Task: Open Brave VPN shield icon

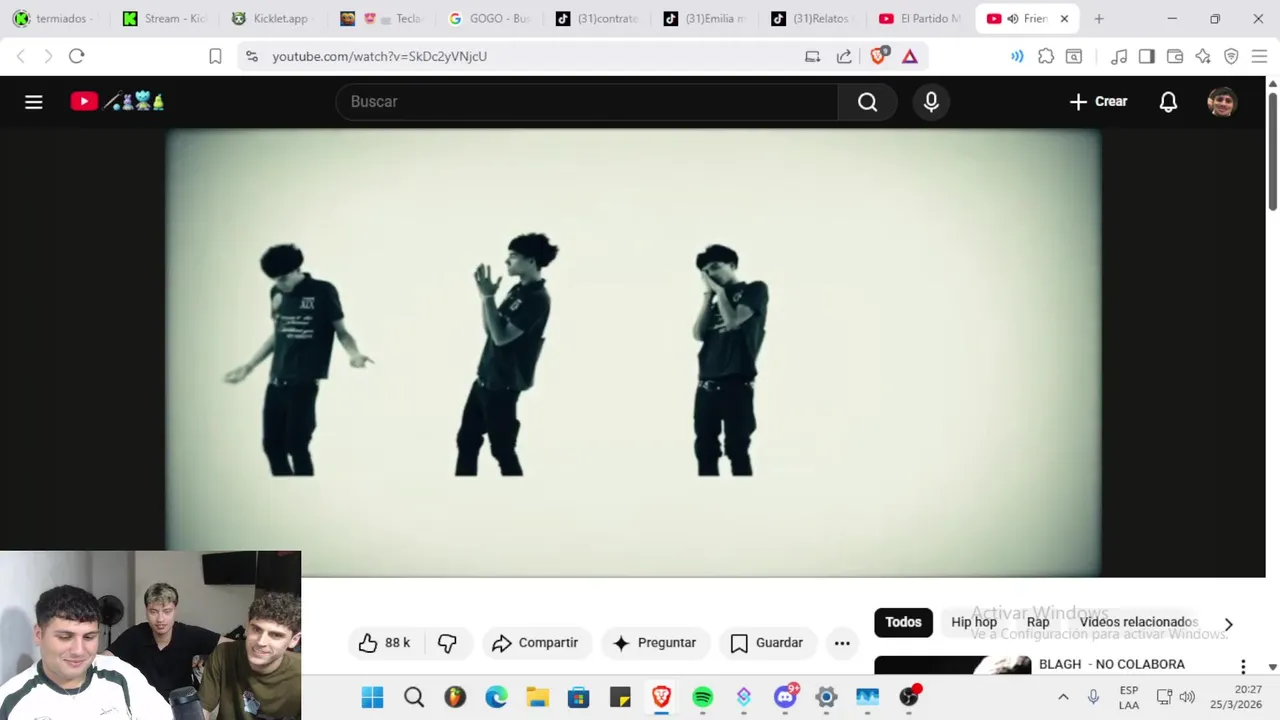Action: [1231, 56]
